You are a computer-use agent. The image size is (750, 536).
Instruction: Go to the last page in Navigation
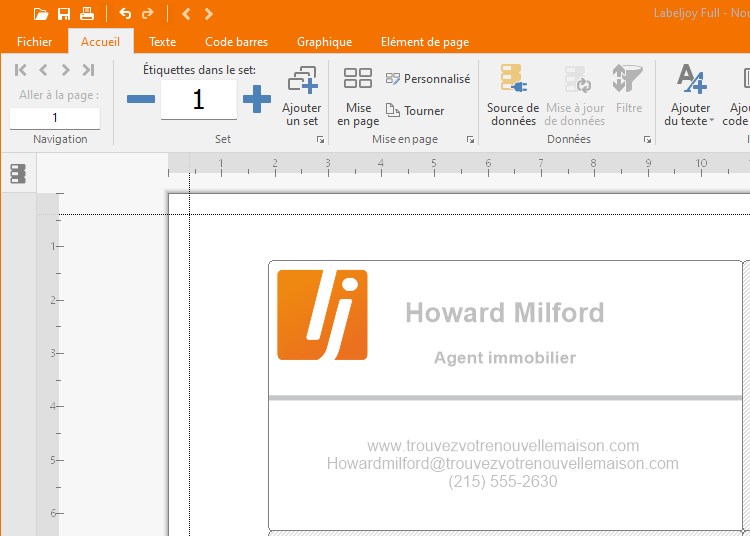coord(88,70)
